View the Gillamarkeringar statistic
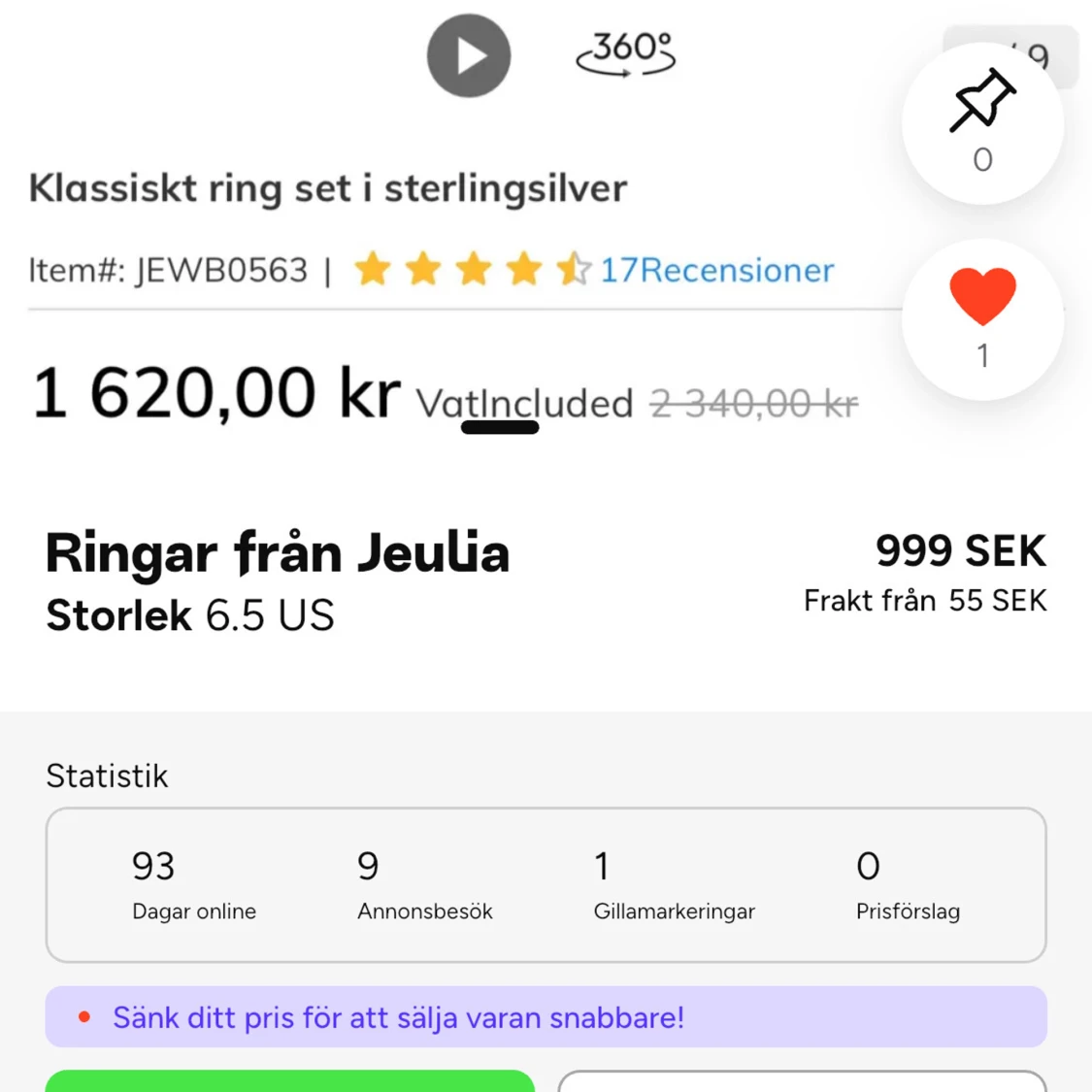 tap(674, 884)
